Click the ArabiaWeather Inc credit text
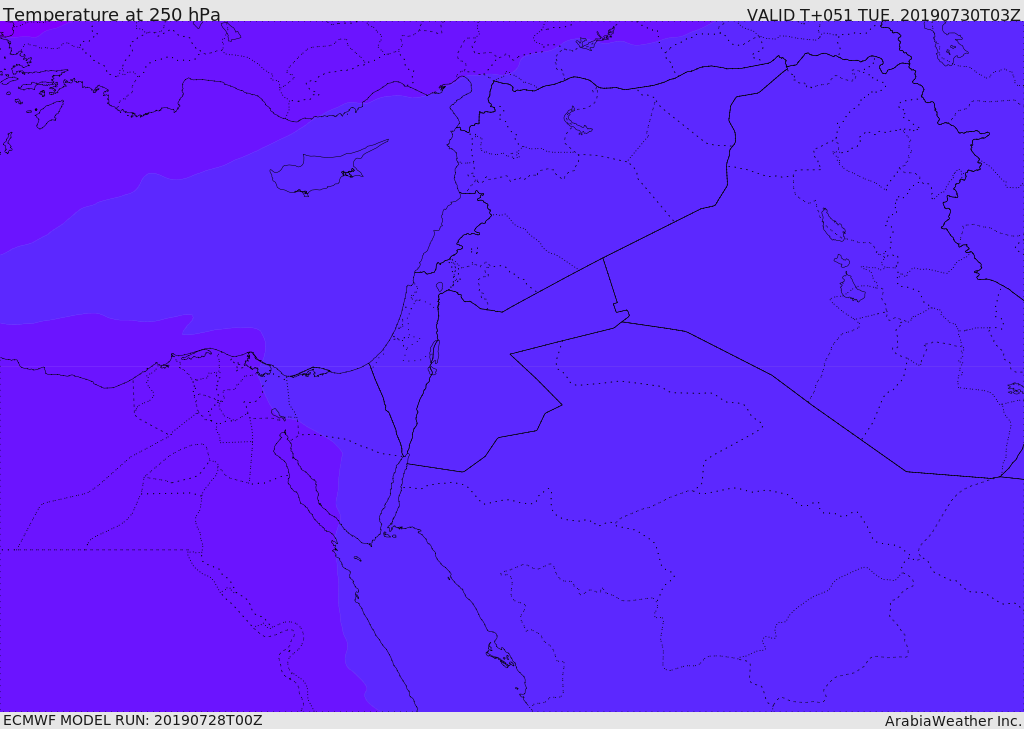 pos(953,721)
